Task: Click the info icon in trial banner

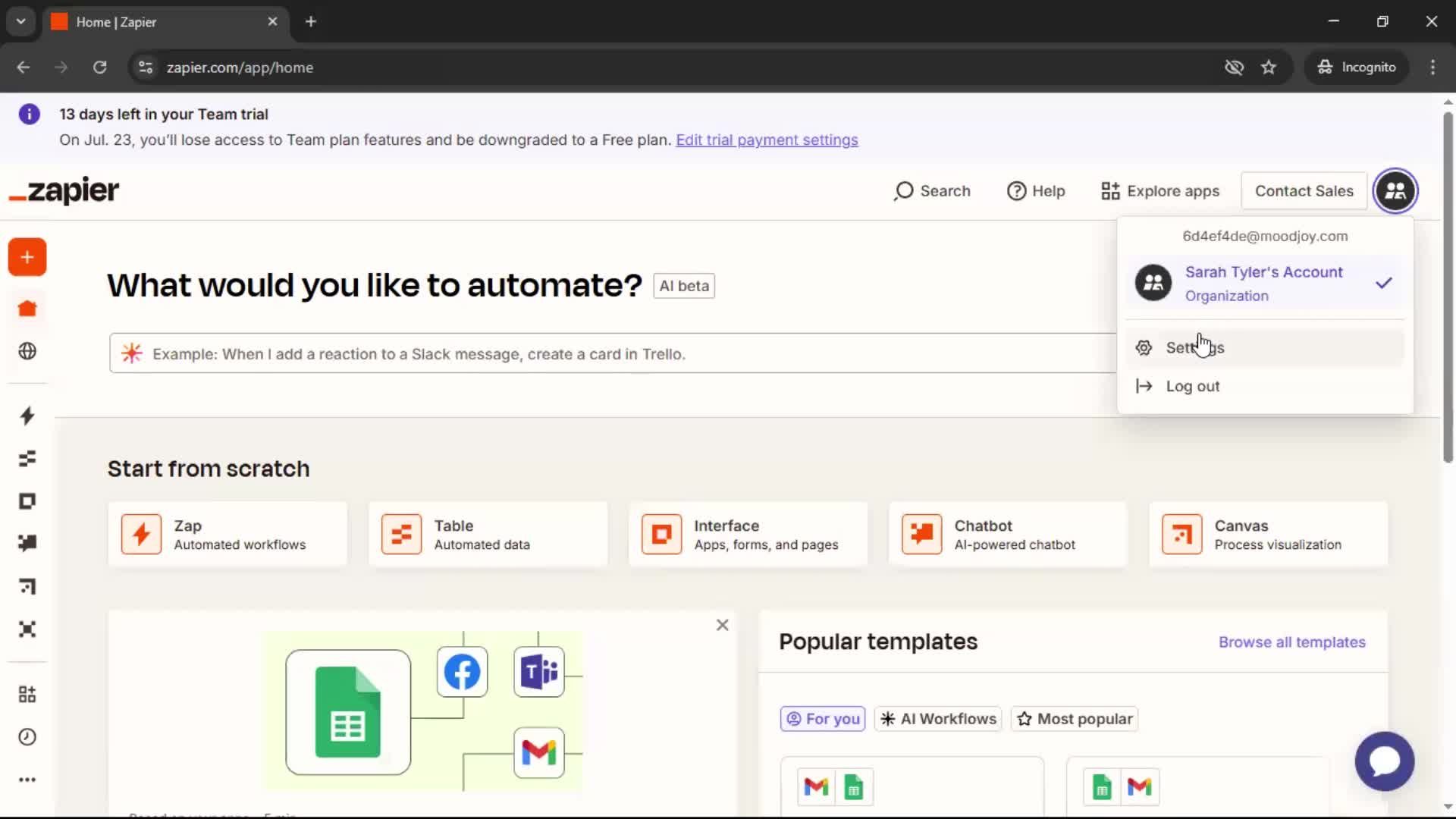Action: (29, 115)
